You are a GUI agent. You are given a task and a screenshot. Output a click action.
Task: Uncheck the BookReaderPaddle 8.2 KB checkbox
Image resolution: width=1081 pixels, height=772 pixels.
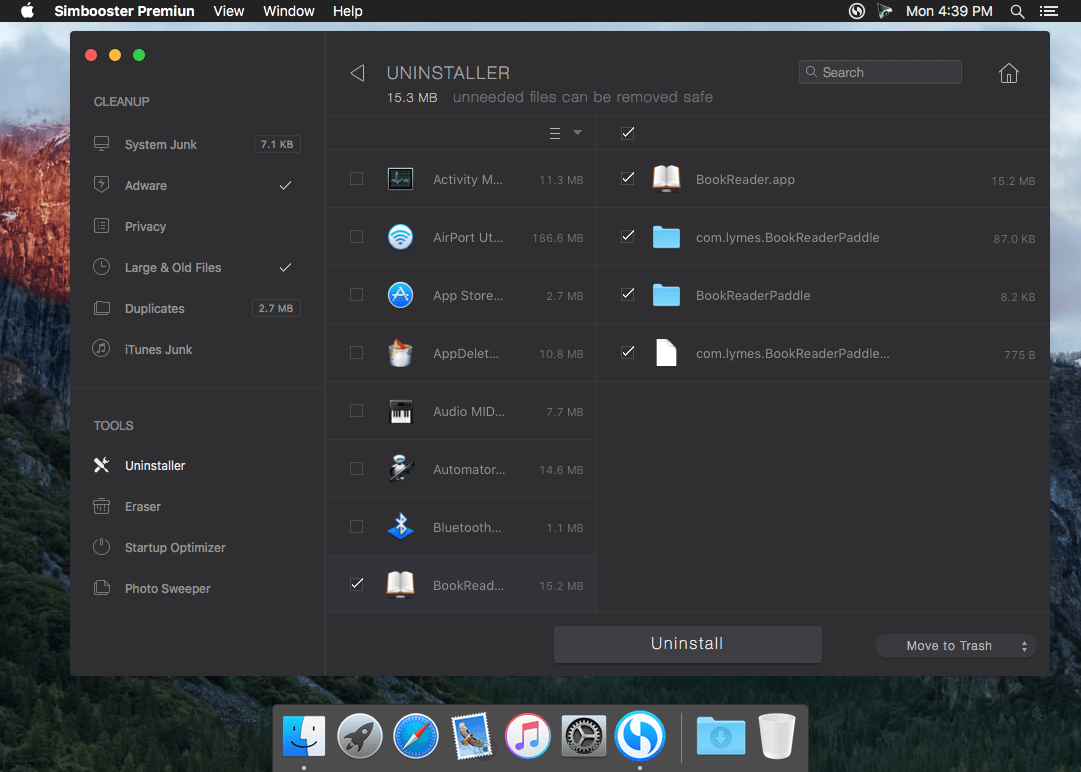[x=627, y=294]
